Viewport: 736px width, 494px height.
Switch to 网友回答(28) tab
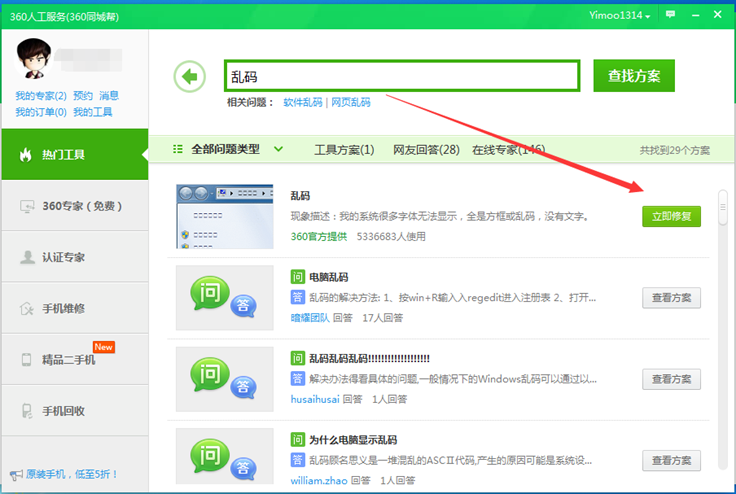tap(426, 150)
